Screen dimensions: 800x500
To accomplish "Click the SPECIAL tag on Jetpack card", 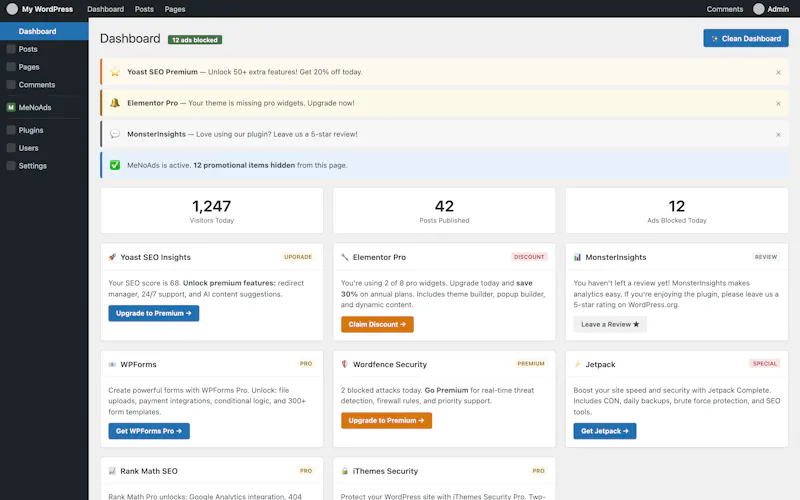I will point(765,364).
